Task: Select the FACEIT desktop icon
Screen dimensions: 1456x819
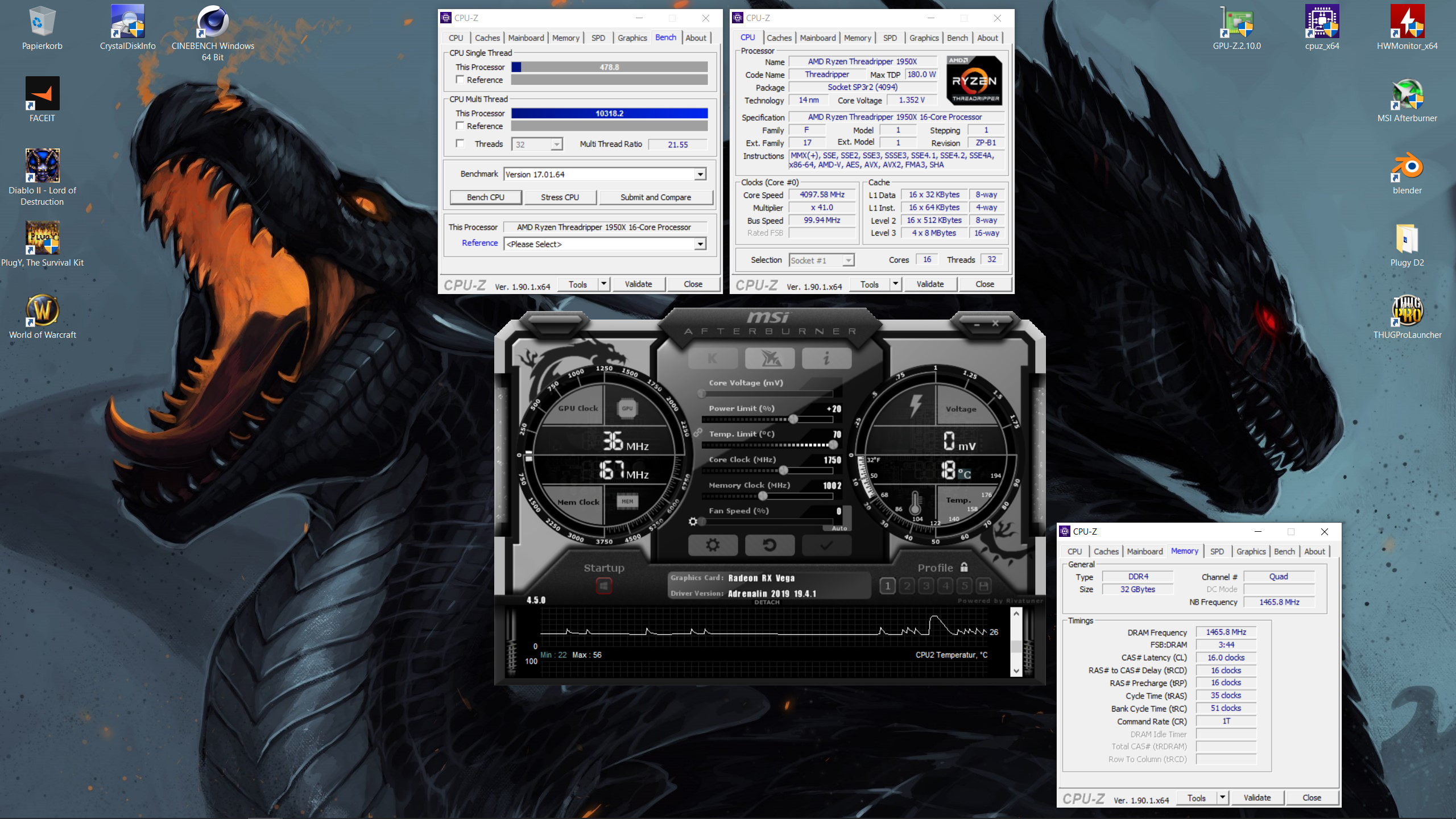Action: coord(42,100)
